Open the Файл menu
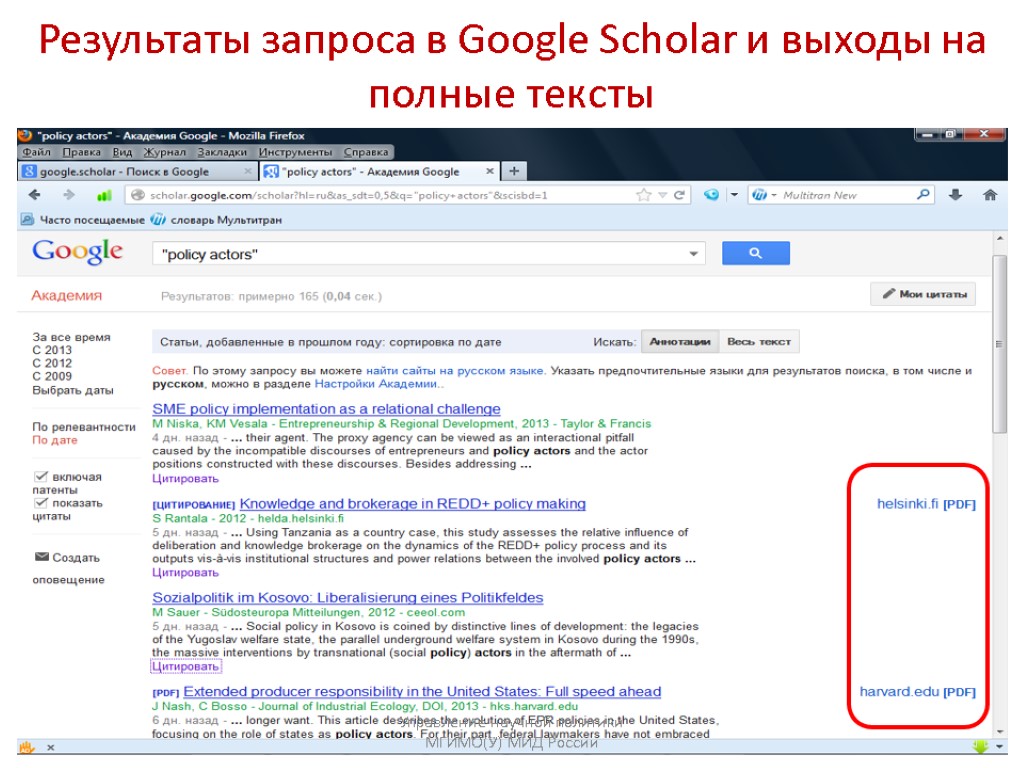 click(36, 152)
